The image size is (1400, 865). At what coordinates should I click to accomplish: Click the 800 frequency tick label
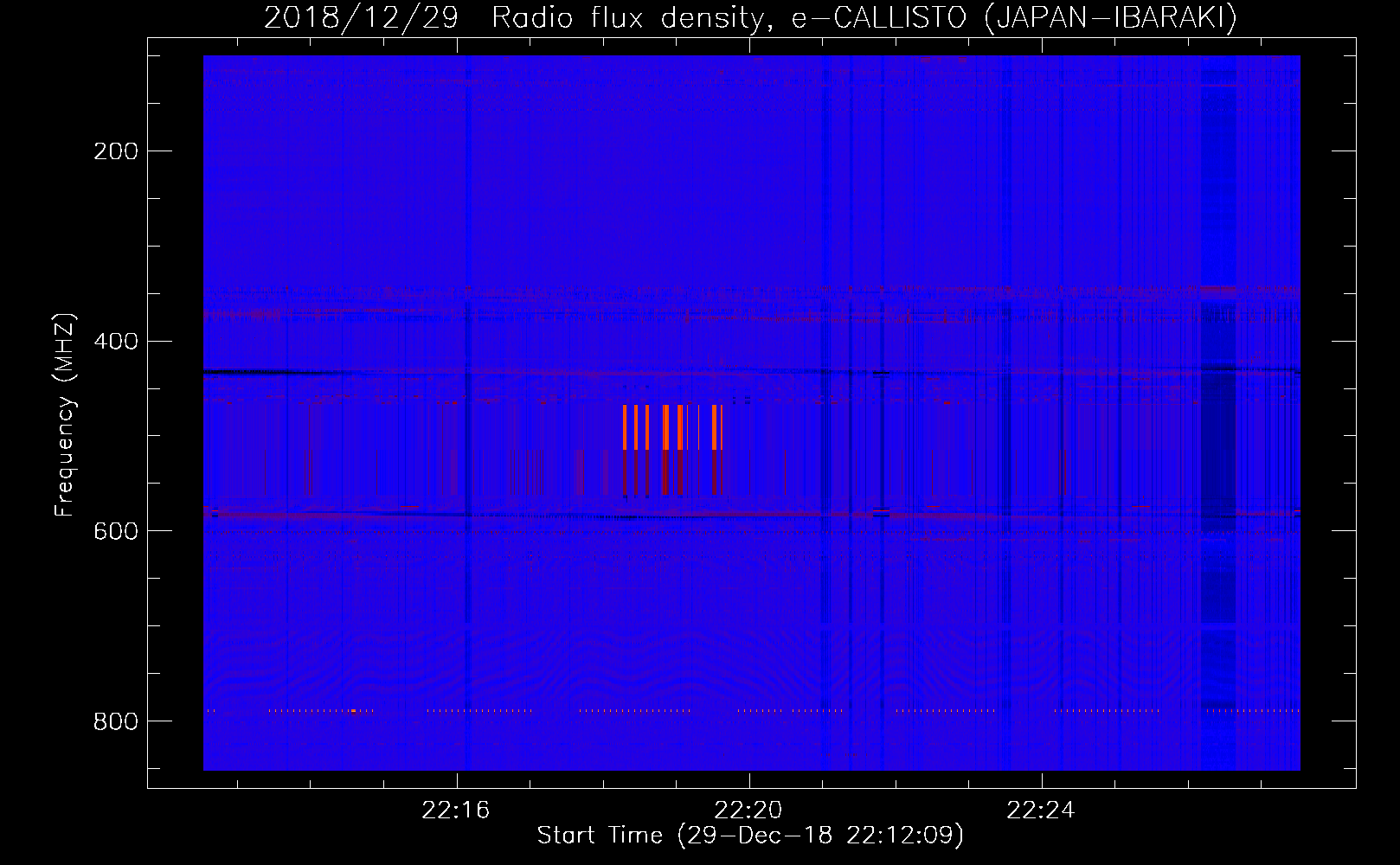(116, 721)
